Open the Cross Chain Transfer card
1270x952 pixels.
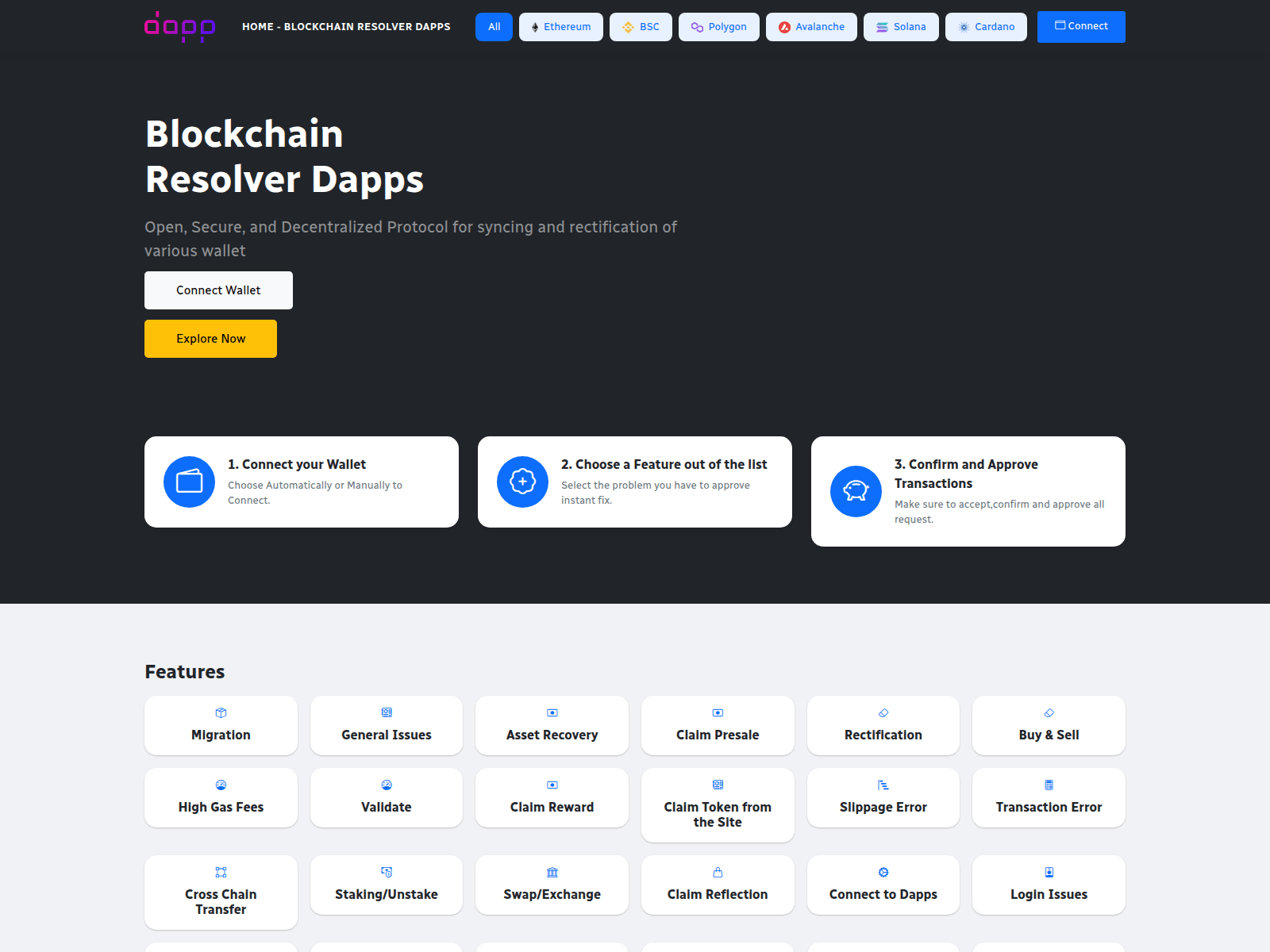[x=221, y=892]
